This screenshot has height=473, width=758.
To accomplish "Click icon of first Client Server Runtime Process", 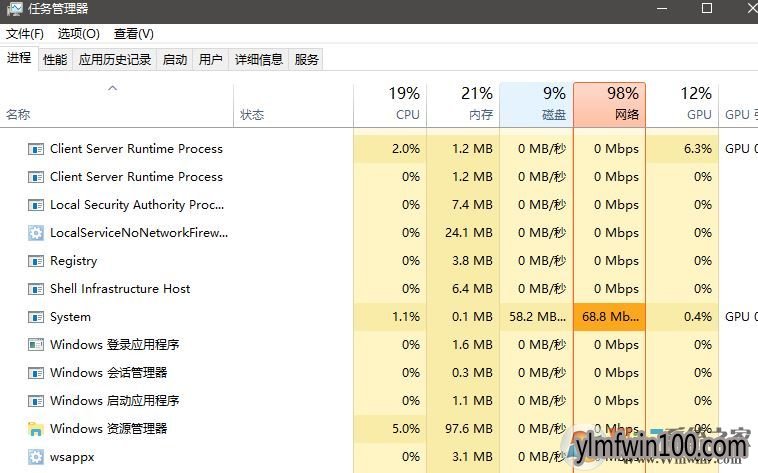I will (36, 149).
